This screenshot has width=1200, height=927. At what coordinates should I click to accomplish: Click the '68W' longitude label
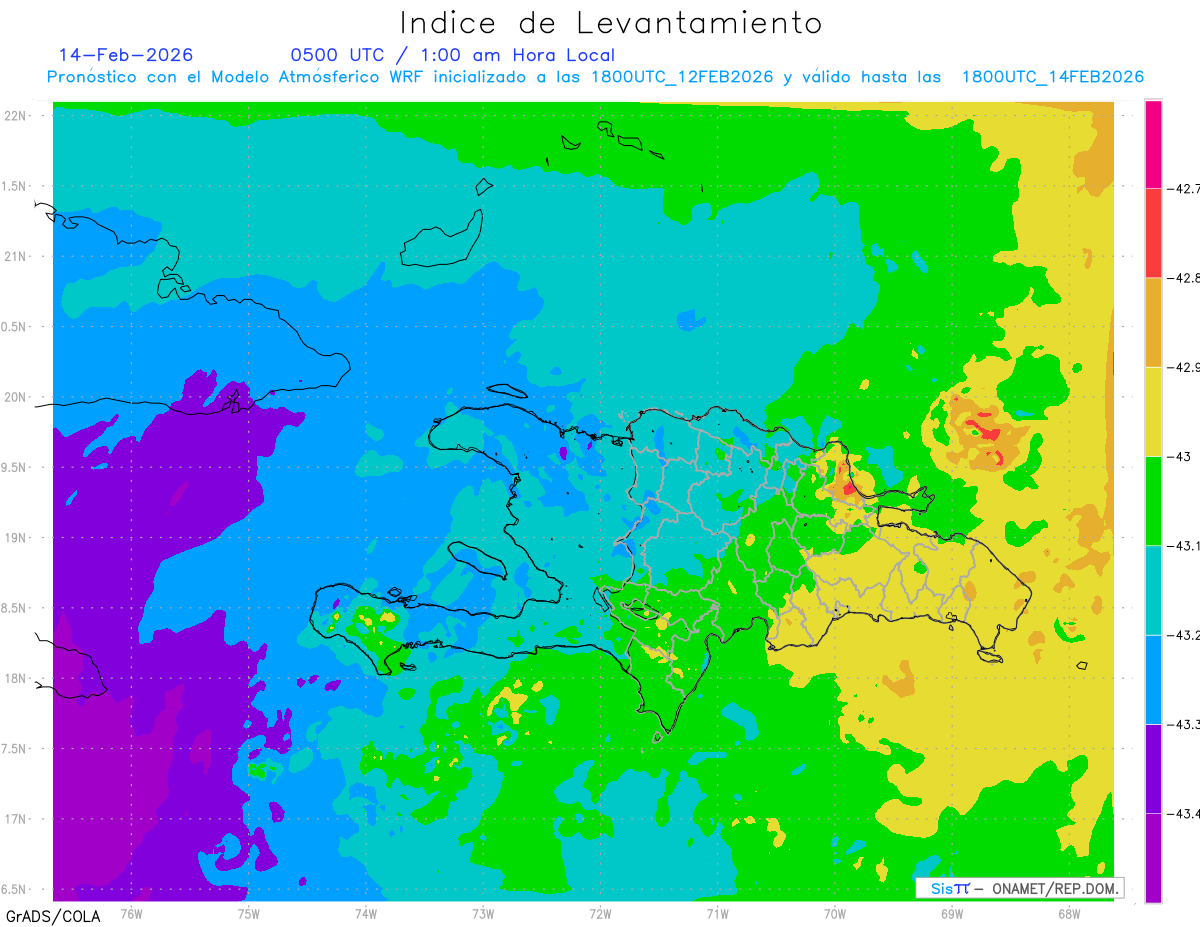[1069, 914]
